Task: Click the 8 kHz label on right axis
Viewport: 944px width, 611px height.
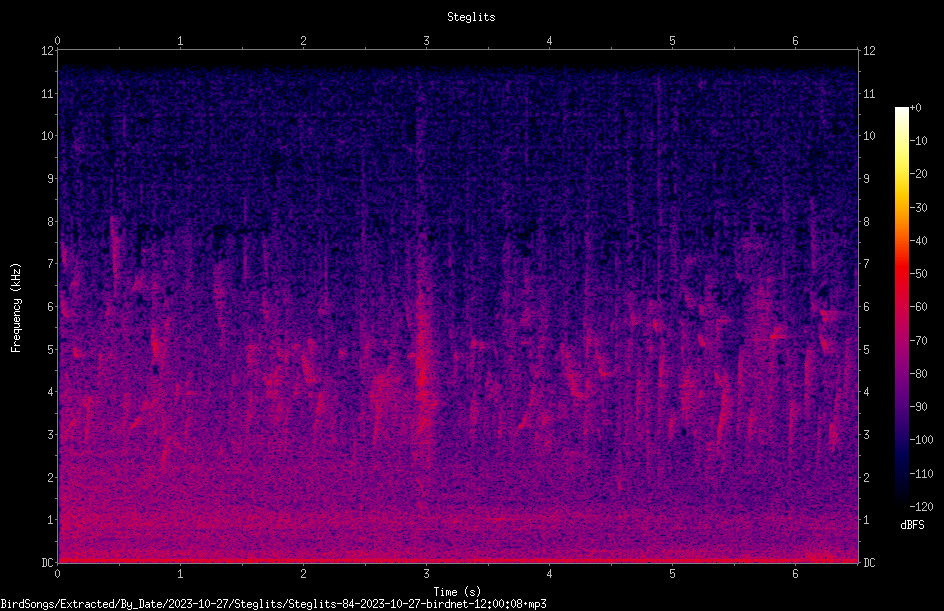Action: coord(866,222)
